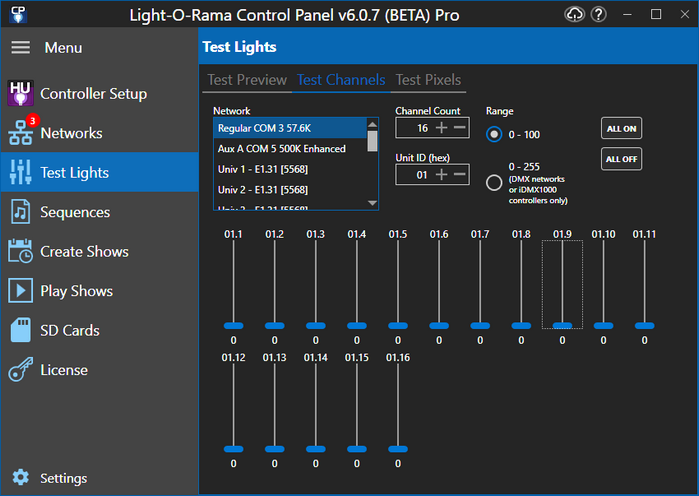699x496 pixels.
Task: Click channel 01.16 slider handle
Action: pyautogui.click(x=398, y=449)
